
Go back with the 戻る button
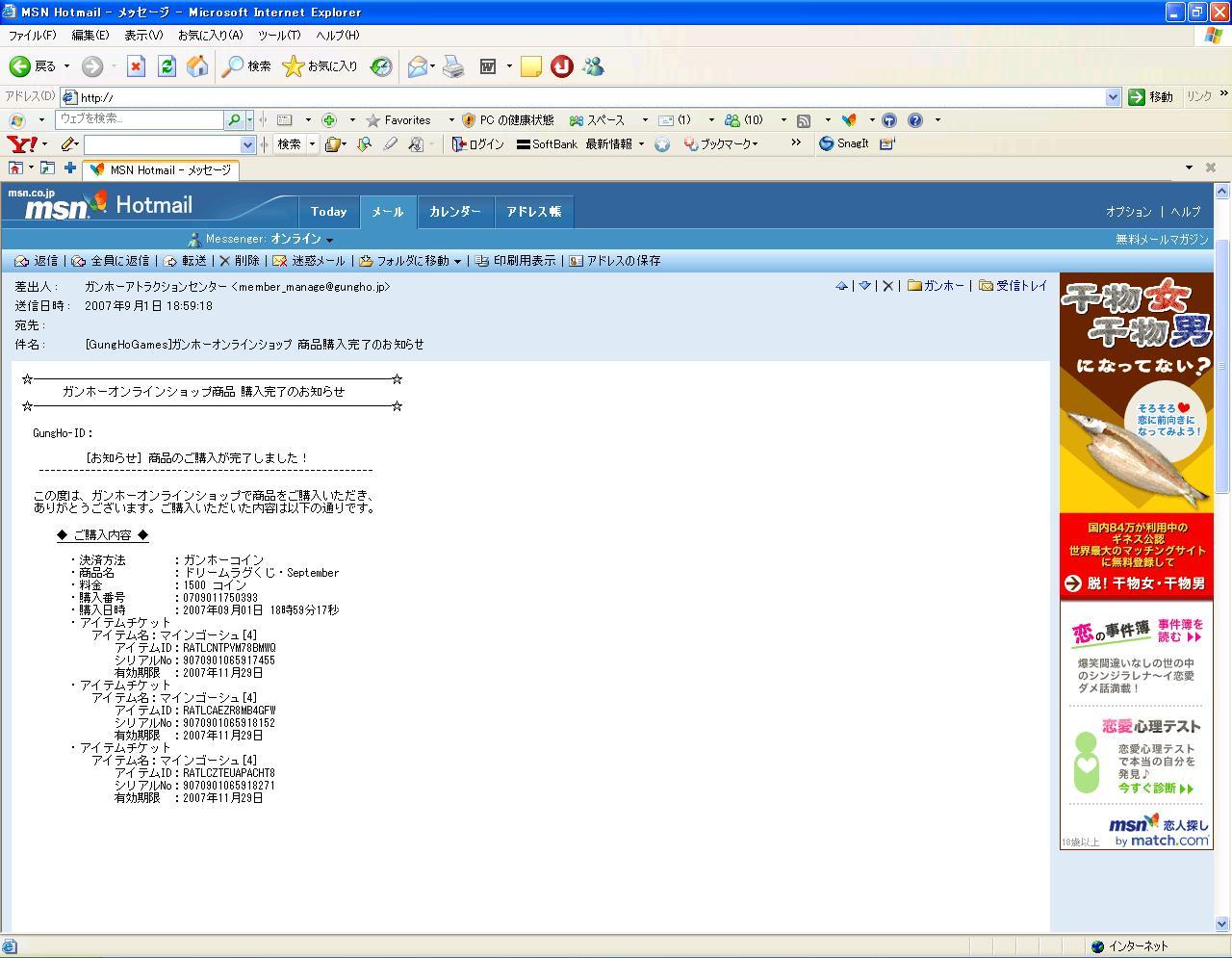33,66
